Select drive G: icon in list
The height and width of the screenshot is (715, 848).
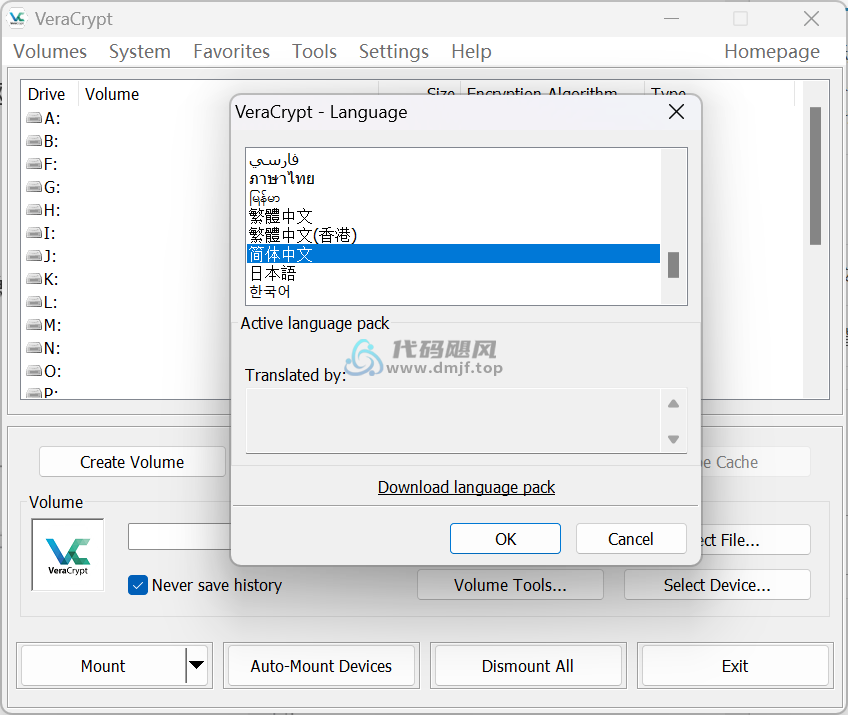coord(35,187)
